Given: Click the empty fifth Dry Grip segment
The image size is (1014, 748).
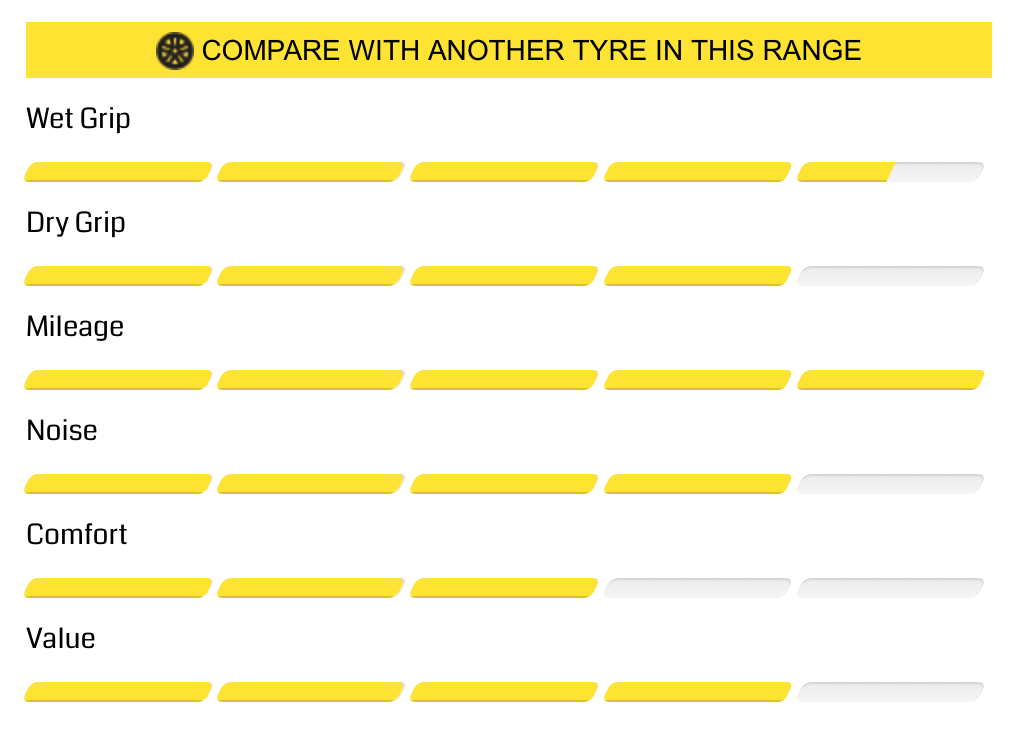Looking at the screenshot, I should click(x=891, y=276).
